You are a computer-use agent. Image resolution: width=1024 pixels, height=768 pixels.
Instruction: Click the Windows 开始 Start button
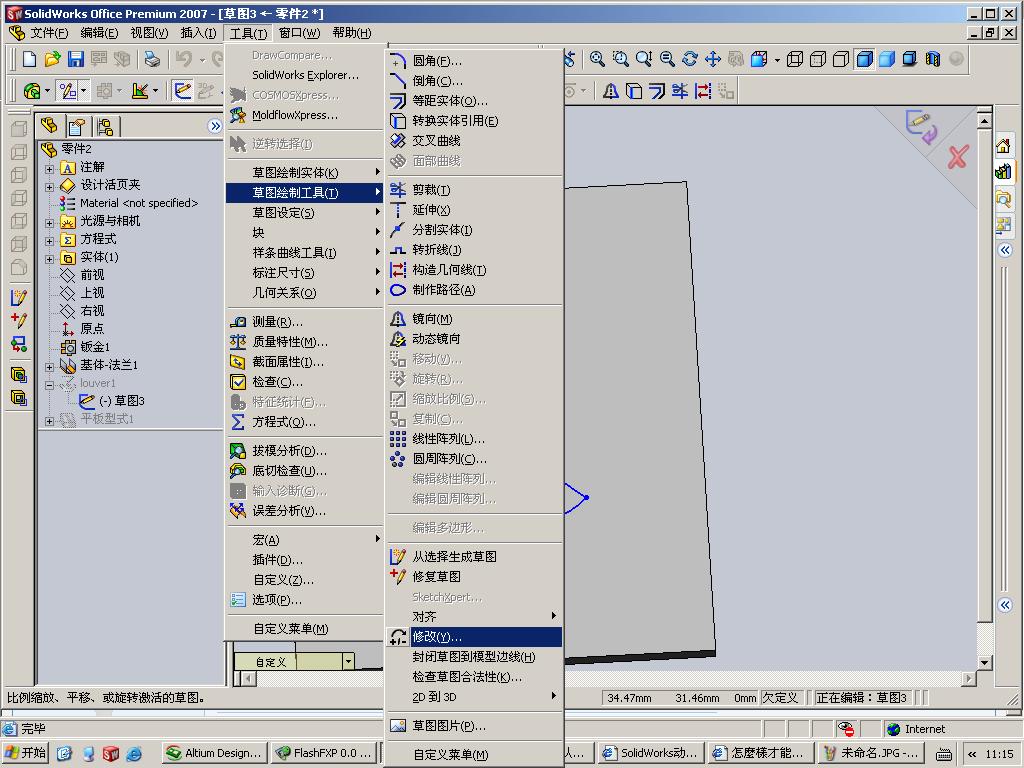pos(27,753)
